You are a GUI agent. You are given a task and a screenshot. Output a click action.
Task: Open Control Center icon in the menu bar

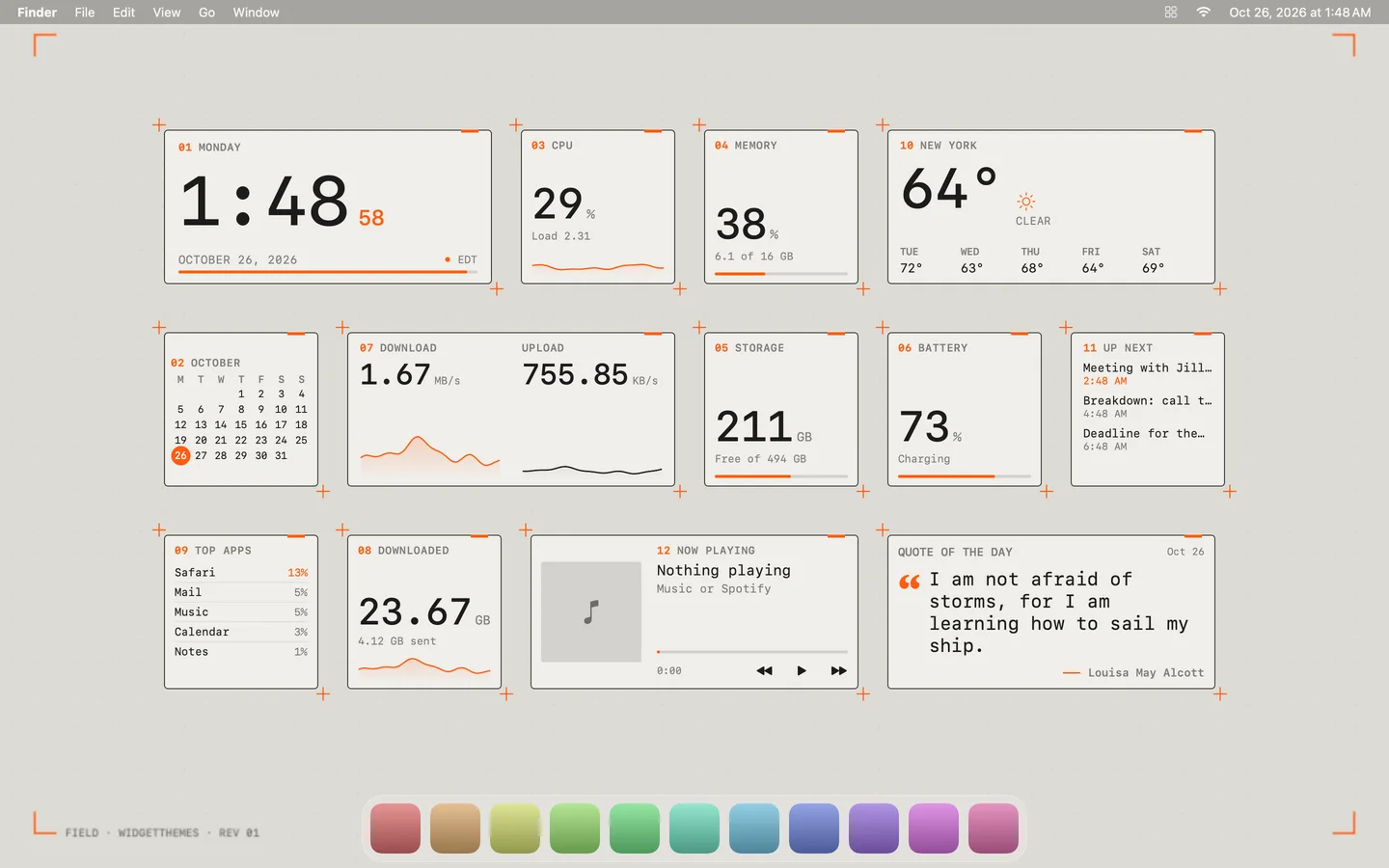(1171, 13)
